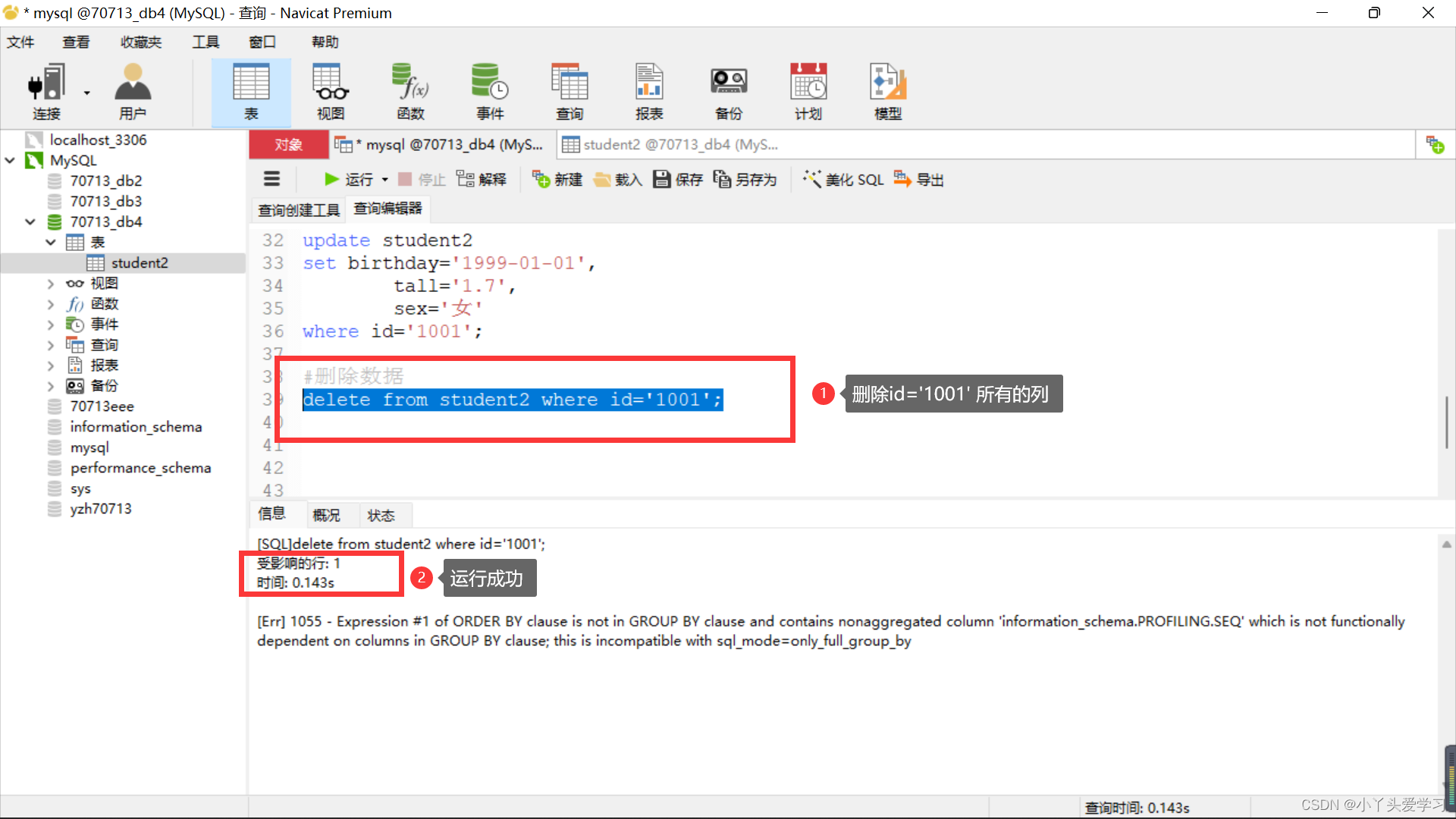Collapse the 表 tables node
Screen dimensions: 1456x819
tap(51, 242)
